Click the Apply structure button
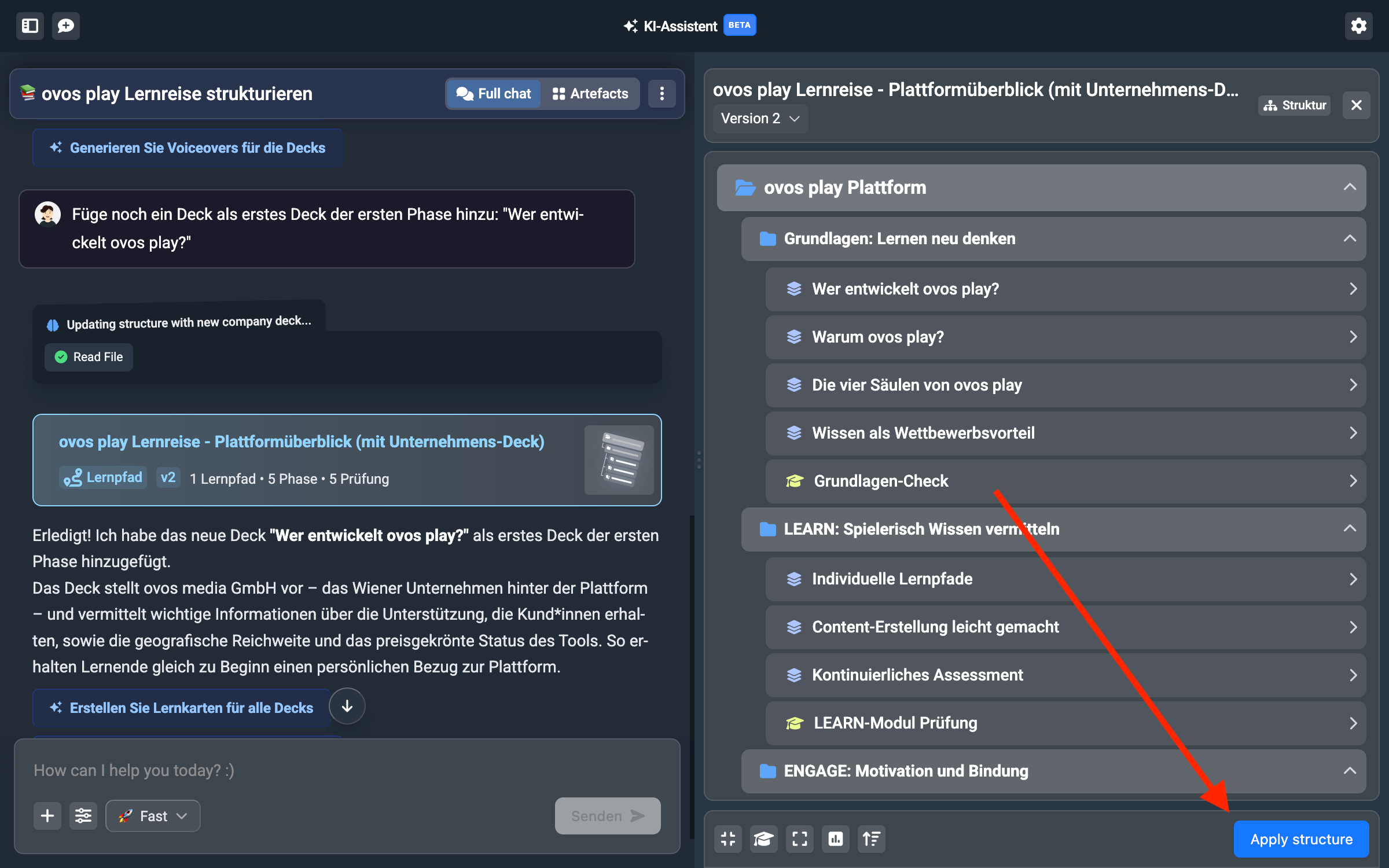The width and height of the screenshot is (1389, 868). [1301, 839]
